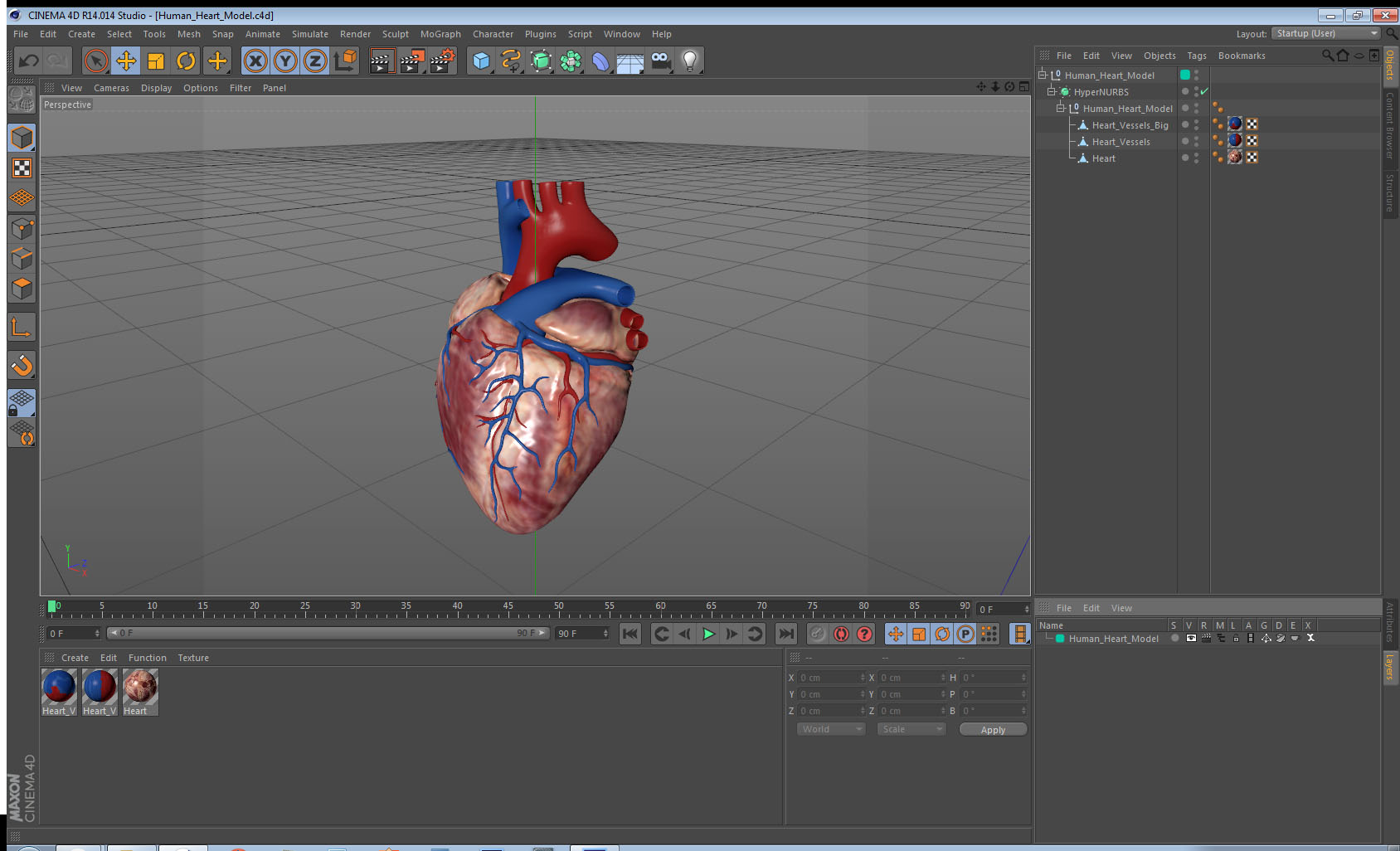Activate the Rotate tool in top toolbar
This screenshot has width=1400, height=851.
point(186,61)
